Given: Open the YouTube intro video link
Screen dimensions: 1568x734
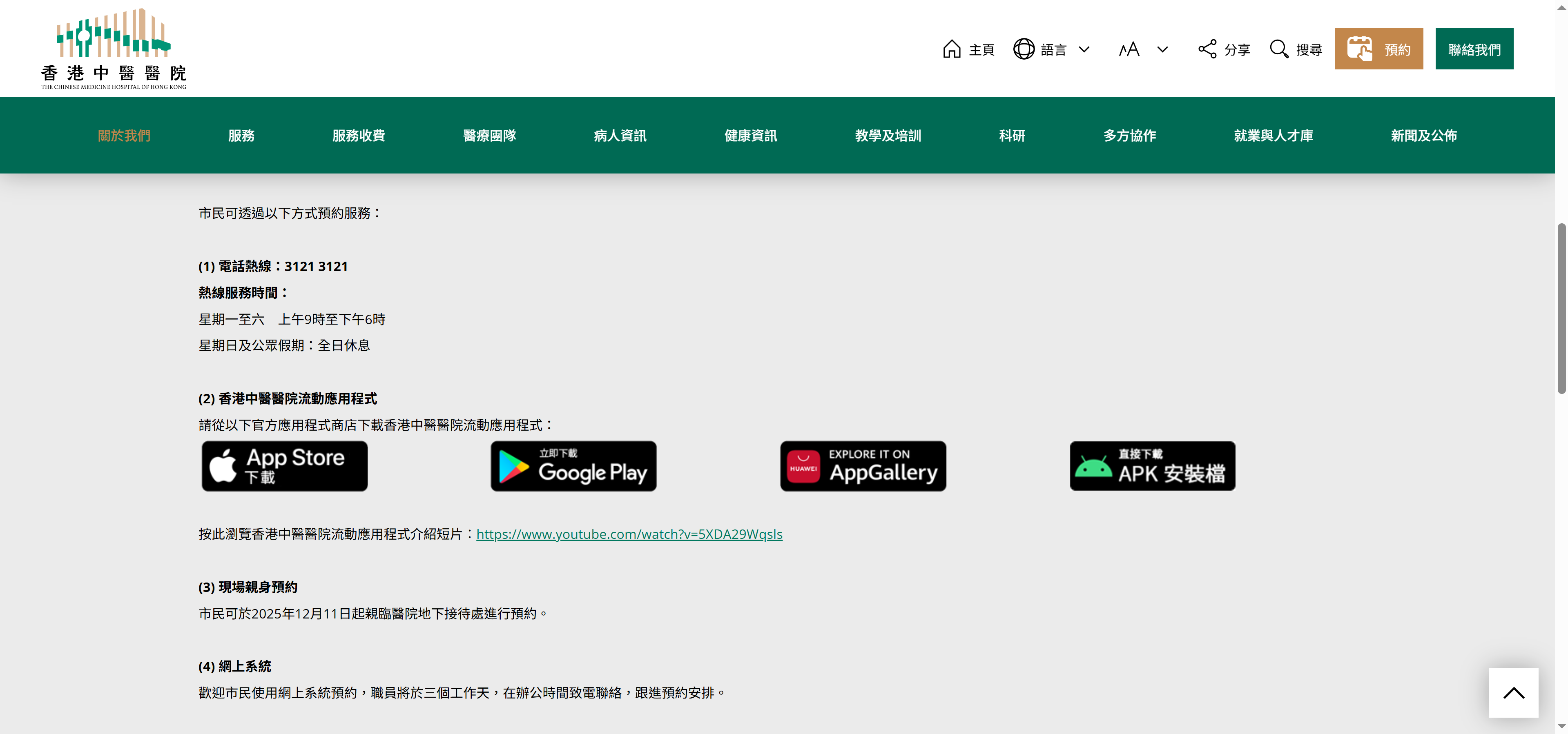Looking at the screenshot, I should [629, 534].
